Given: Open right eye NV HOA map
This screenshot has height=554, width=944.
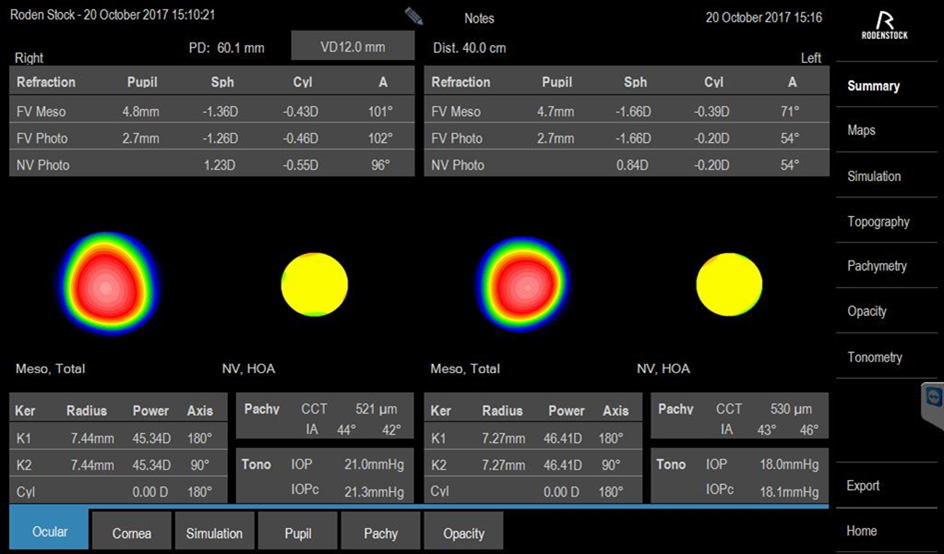Looking at the screenshot, I should [314, 284].
